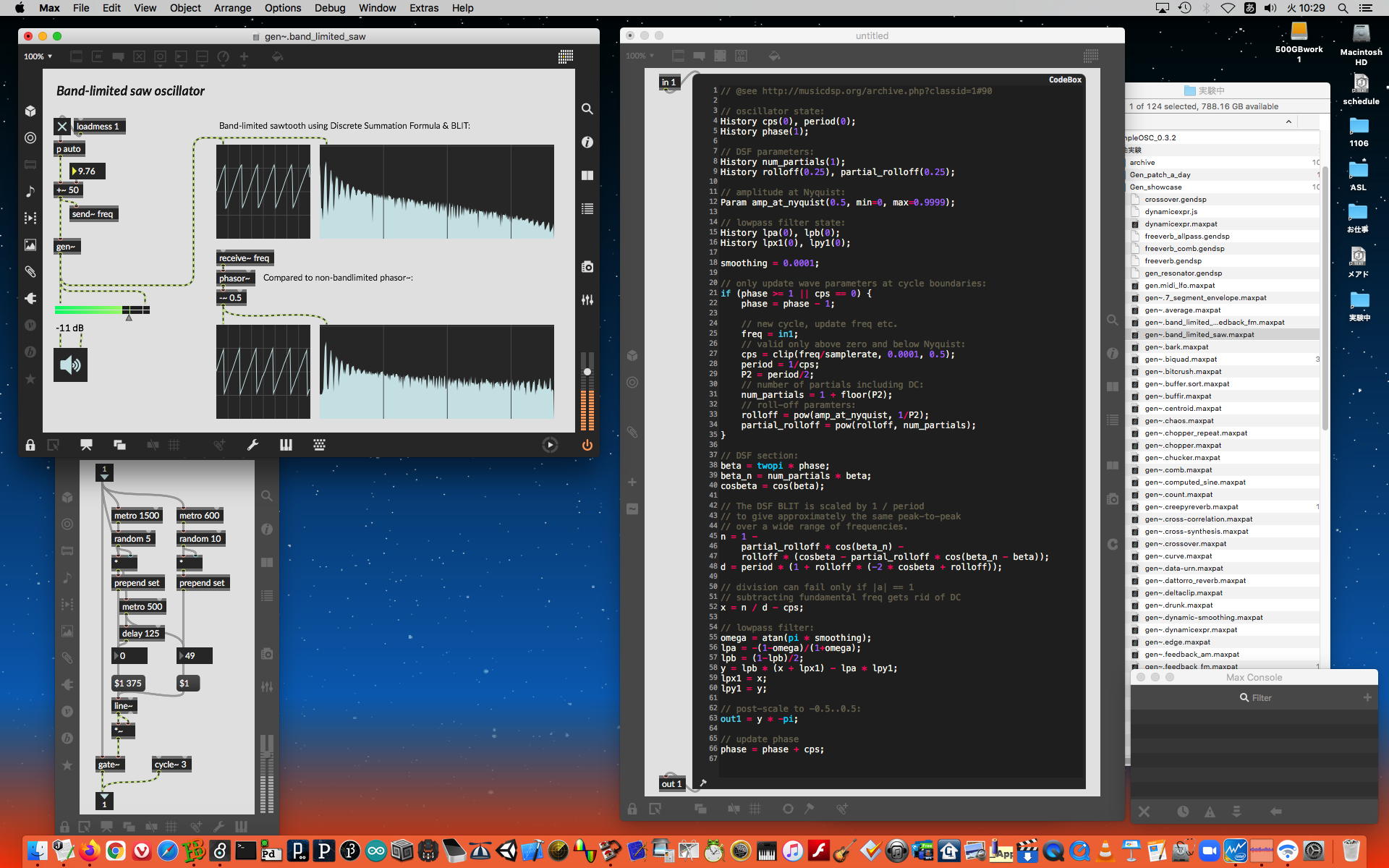Viewport: 1389px width, 868px height.
Task: Click the search magnifier in the band_limited_saw sidebar
Action: click(x=587, y=109)
